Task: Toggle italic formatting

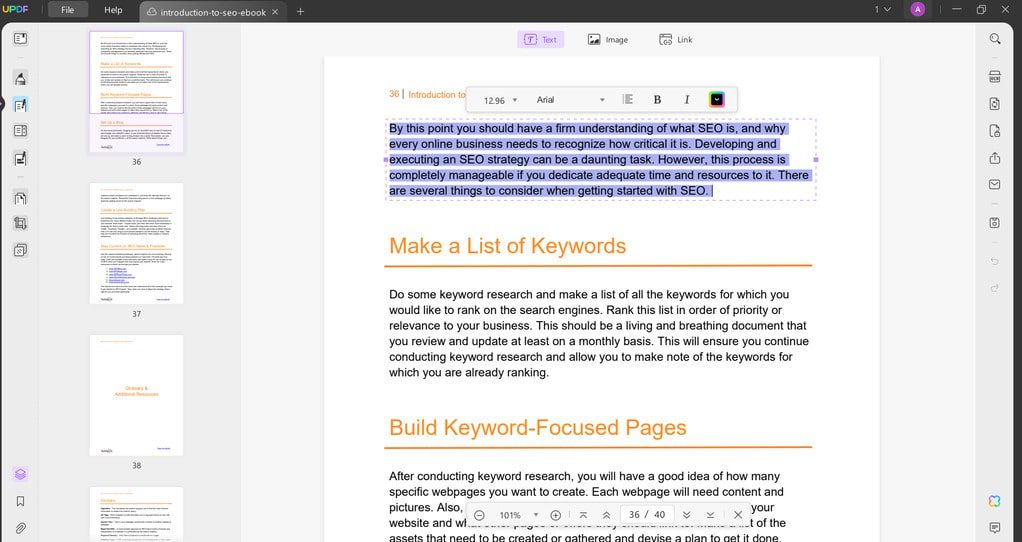Action: point(687,100)
